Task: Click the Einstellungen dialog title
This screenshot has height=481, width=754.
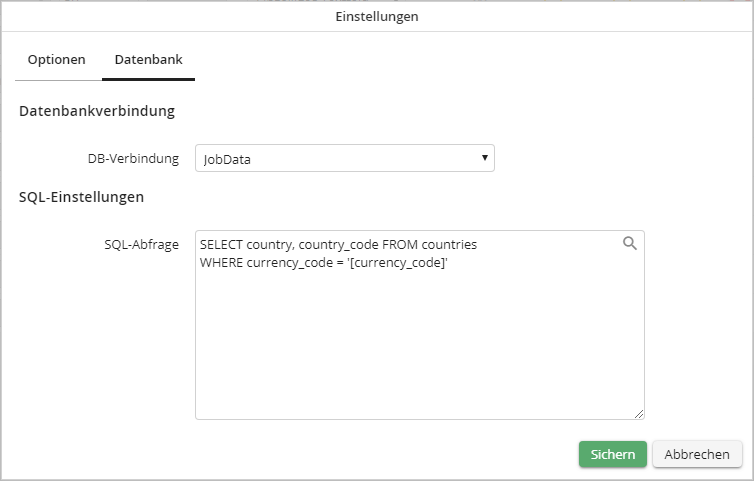Action: 377,16
